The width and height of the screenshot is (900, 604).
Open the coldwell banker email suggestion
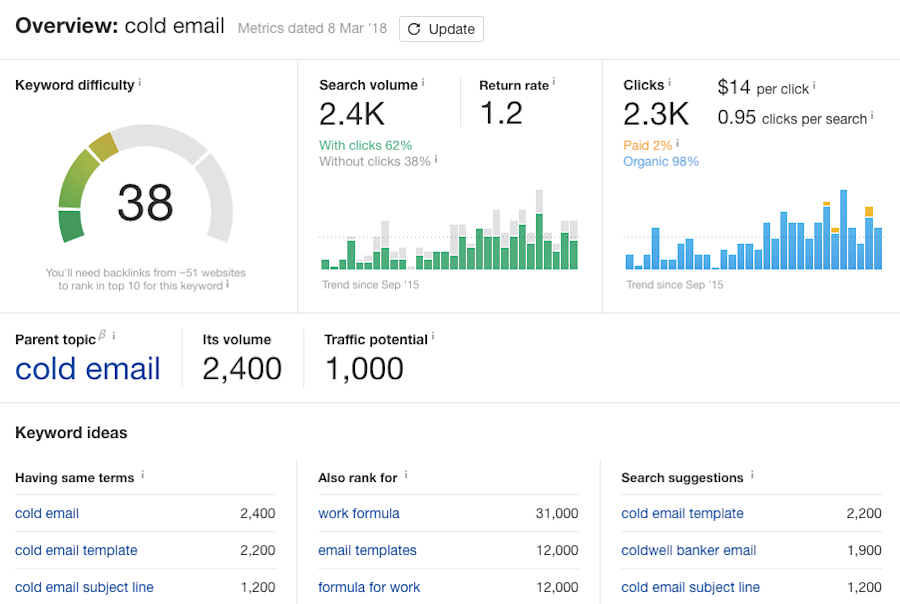tap(688, 550)
